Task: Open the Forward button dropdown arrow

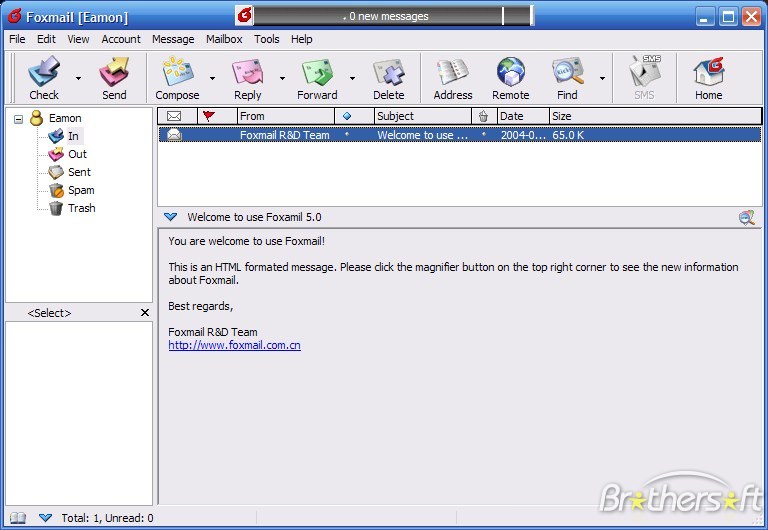Action: pos(352,78)
